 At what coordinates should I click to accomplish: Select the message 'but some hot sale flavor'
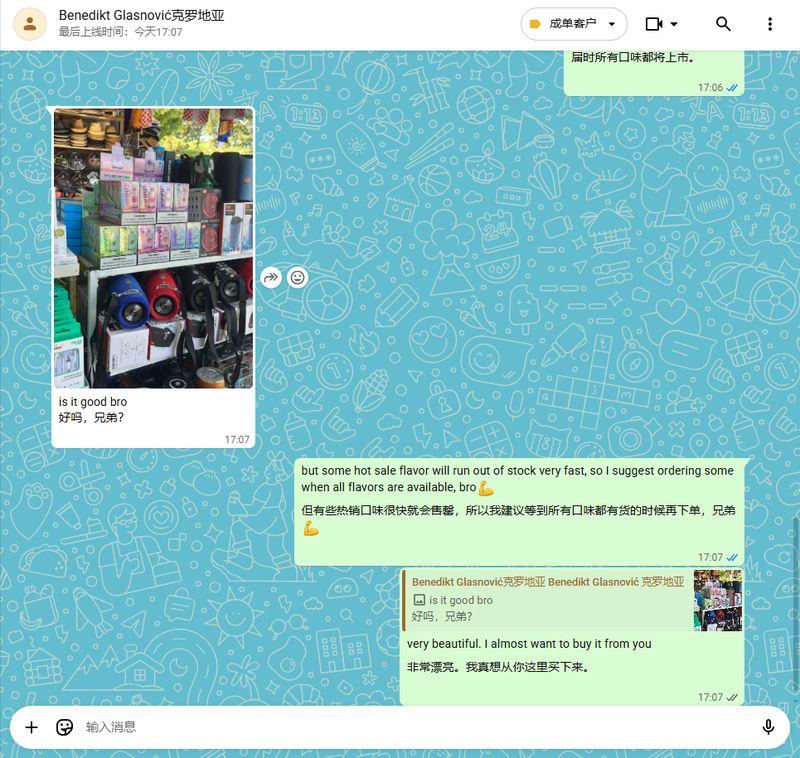(517, 479)
